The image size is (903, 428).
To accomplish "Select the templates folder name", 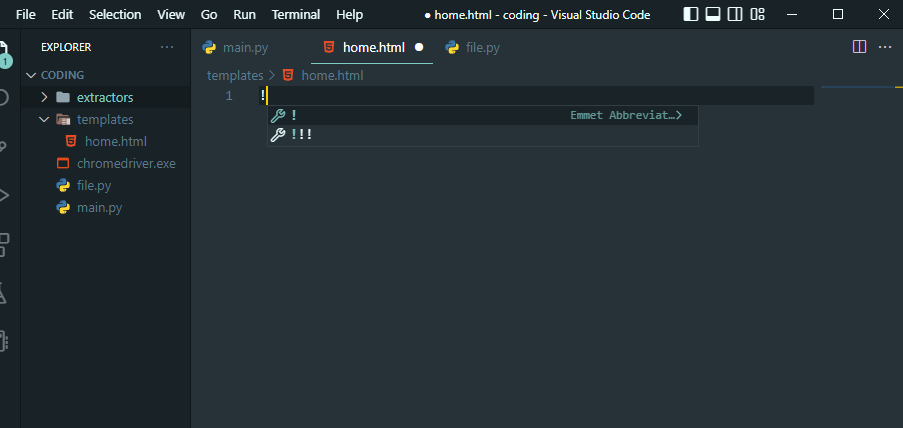I will click(x=105, y=119).
